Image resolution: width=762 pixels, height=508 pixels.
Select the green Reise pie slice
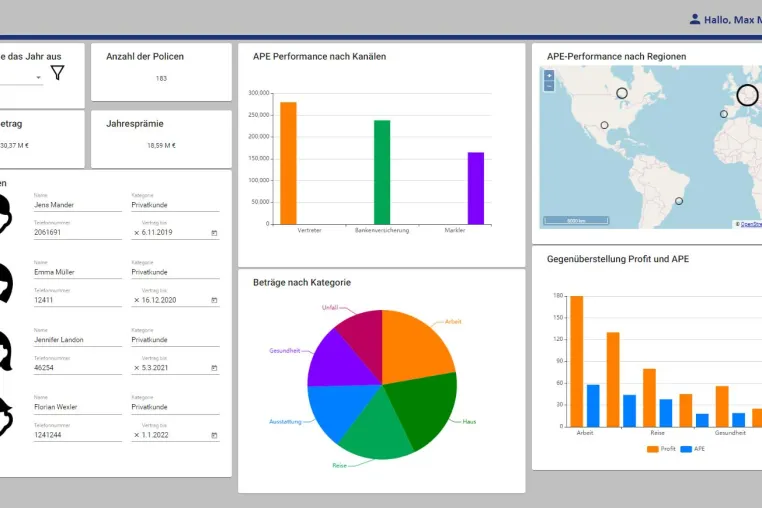coord(377,430)
